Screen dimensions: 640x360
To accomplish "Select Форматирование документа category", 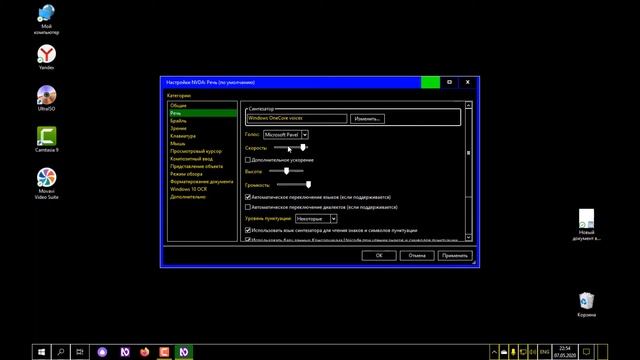I will (x=202, y=182).
